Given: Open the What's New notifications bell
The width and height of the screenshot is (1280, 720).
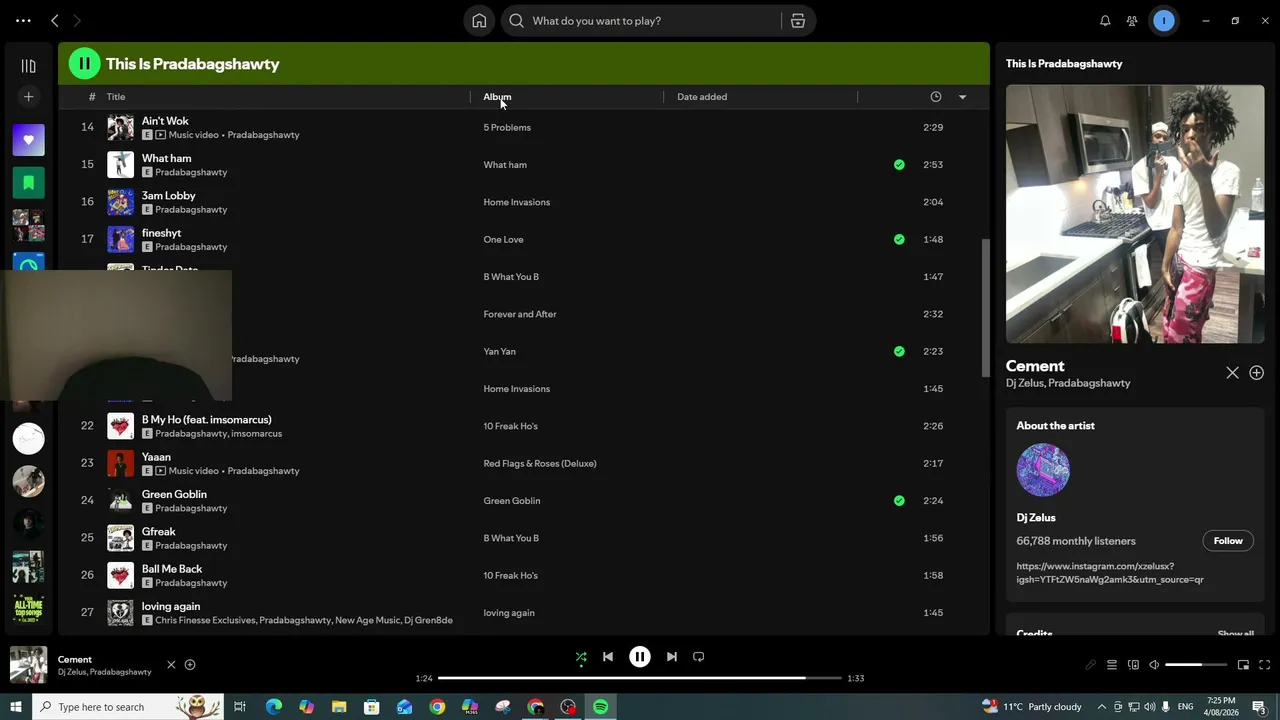Looking at the screenshot, I should [x=1105, y=21].
